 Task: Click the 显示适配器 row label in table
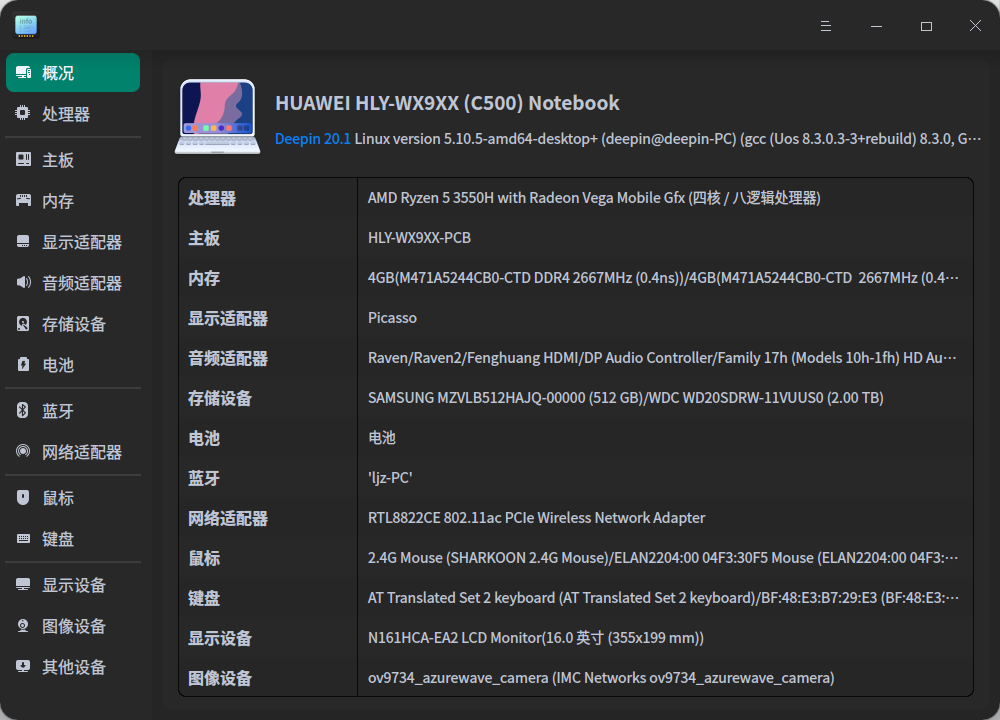click(228, 319)
